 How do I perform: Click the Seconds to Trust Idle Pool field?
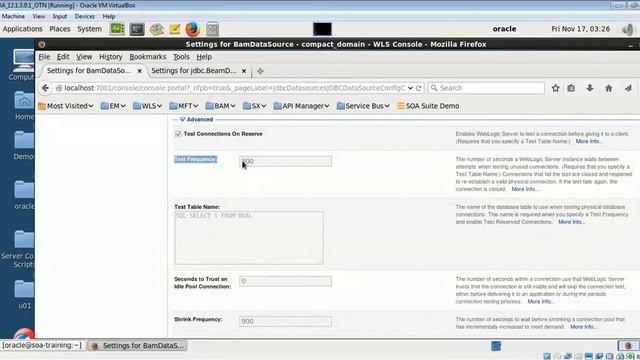[x=285, y=281]
